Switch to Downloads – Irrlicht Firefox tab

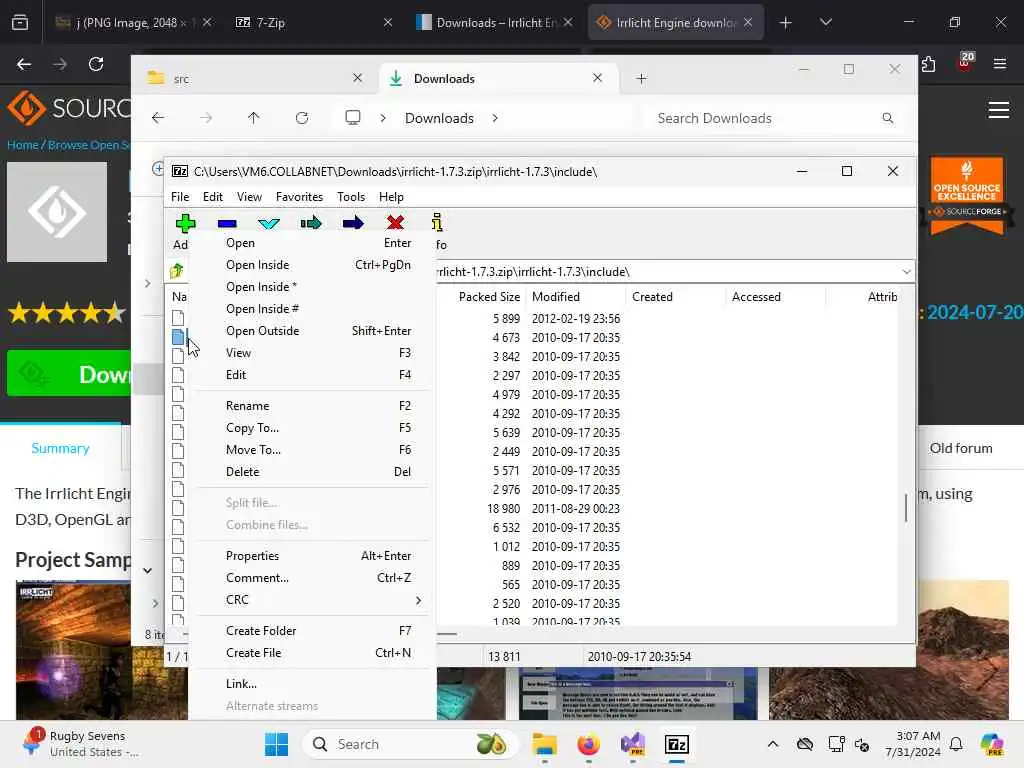pos(494,22)
